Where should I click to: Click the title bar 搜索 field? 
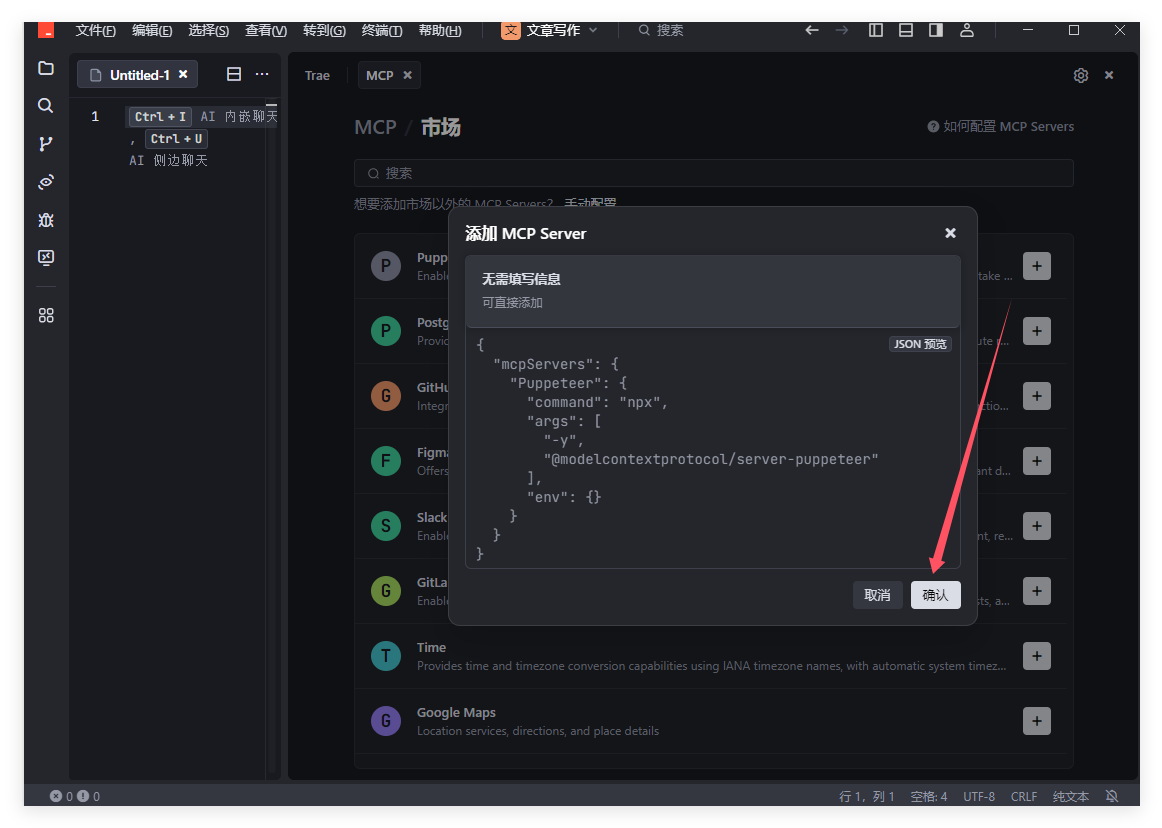(x=670, y=30)
